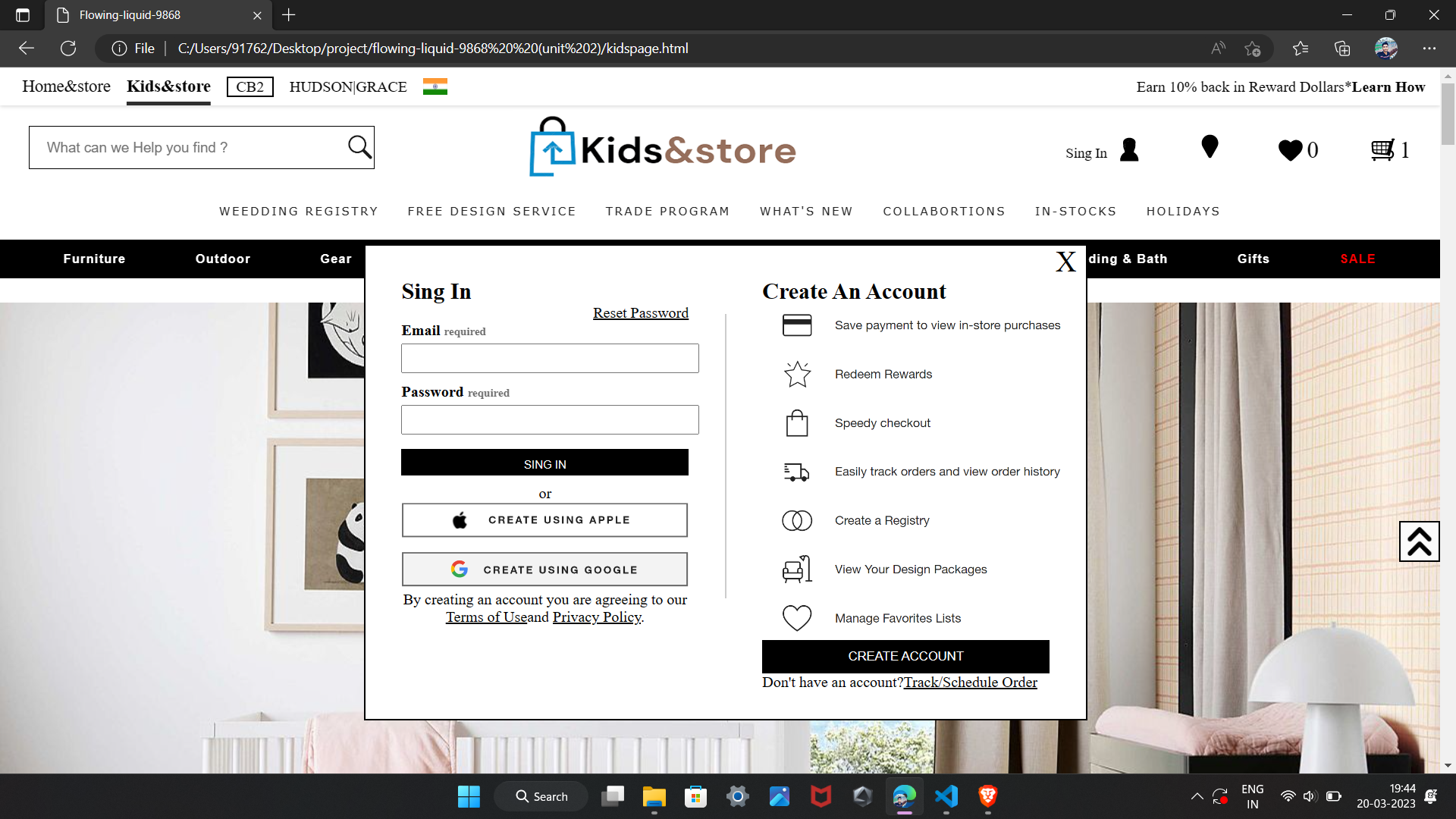Click the SALE menu item
The image size is (1456, 819).
pos(1357,259)
